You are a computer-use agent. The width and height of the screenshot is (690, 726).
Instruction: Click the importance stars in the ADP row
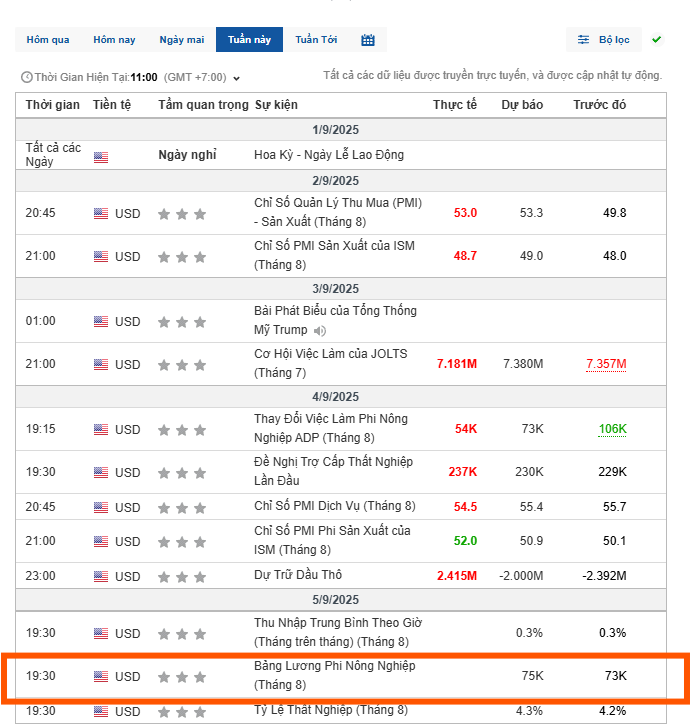182,430
